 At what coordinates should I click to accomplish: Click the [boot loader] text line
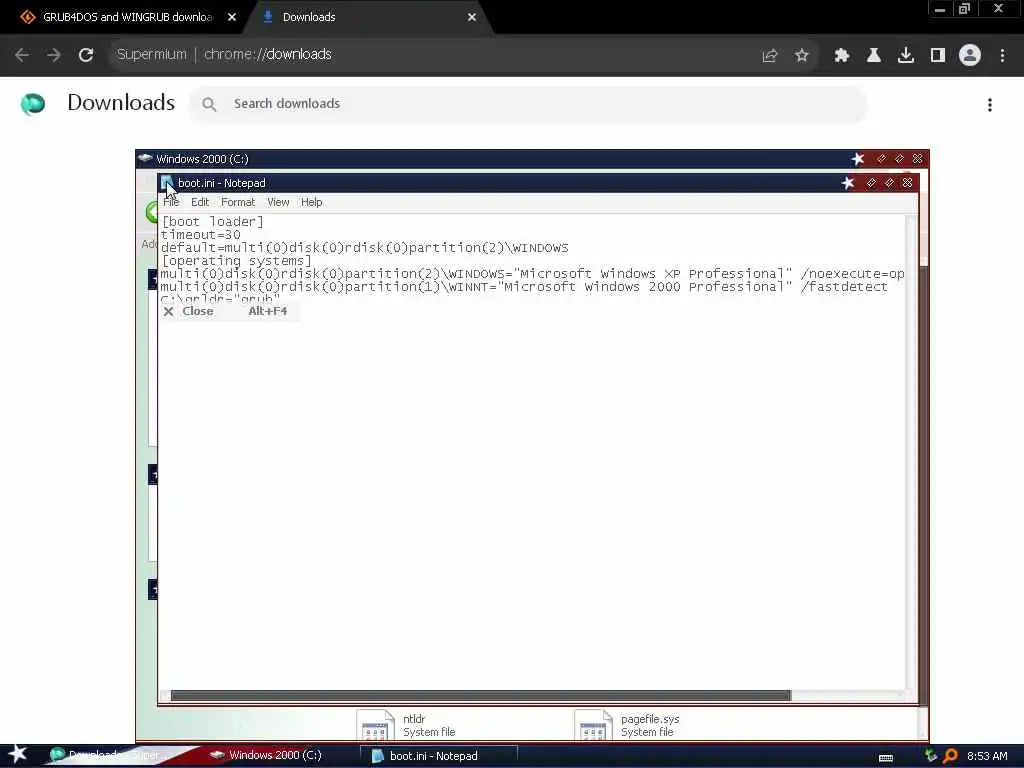pos(212,222)
